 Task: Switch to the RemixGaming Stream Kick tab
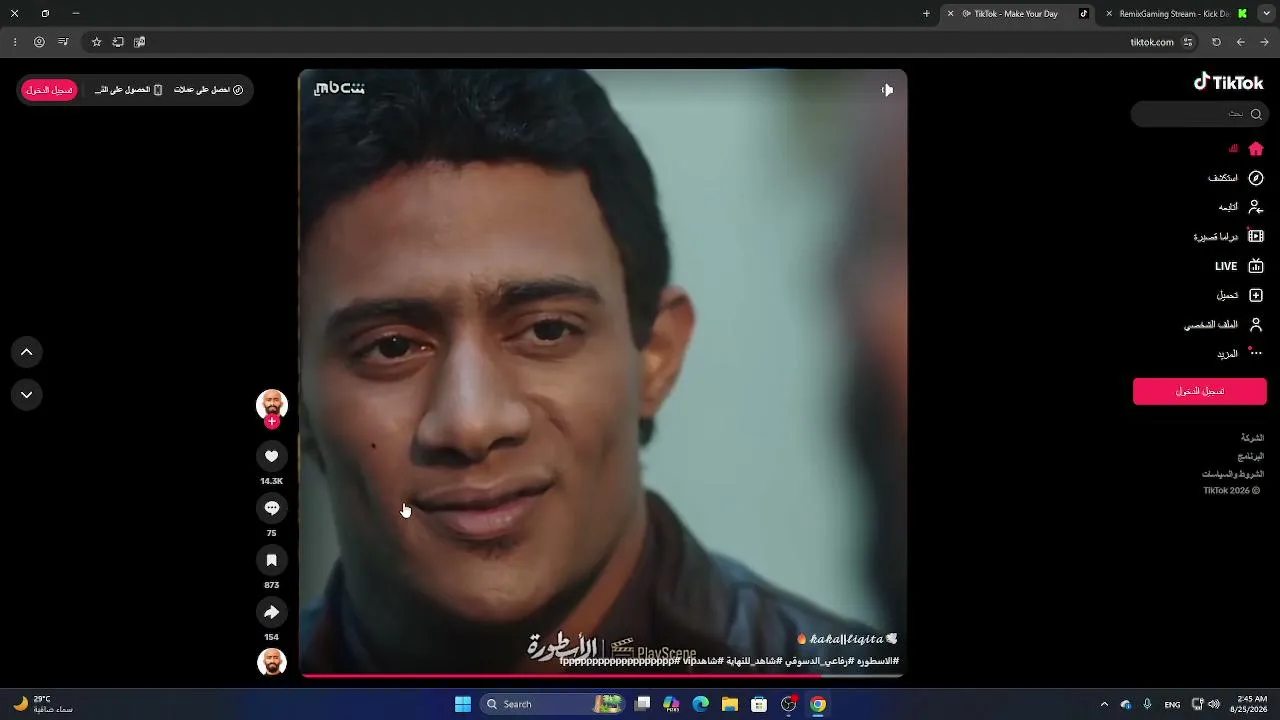pyautogui.click(x=1173, y=14)
